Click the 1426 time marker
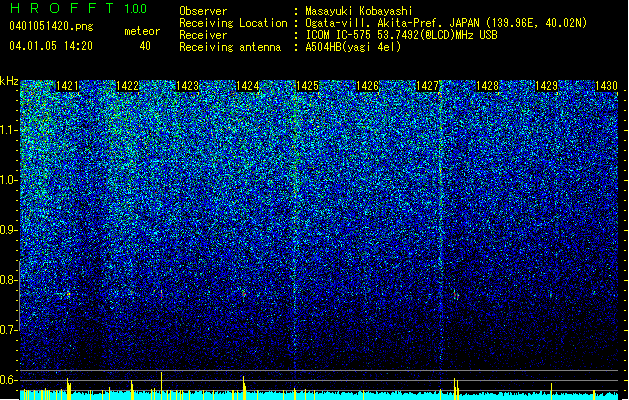The width and height of the screenshot is (629, 400). [x=367, y=86]
